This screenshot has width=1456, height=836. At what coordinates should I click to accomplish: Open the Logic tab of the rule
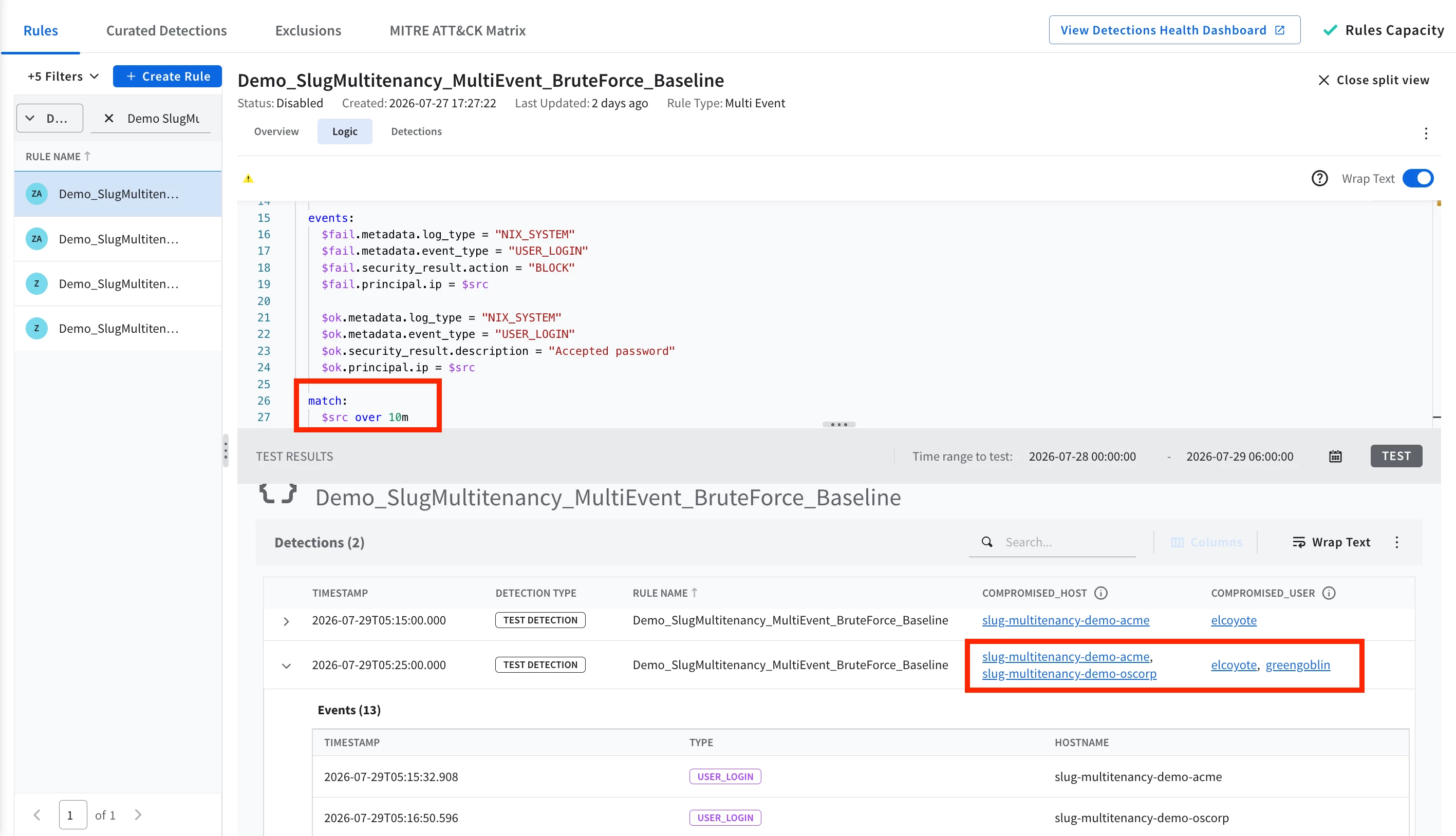click(345, 131)
